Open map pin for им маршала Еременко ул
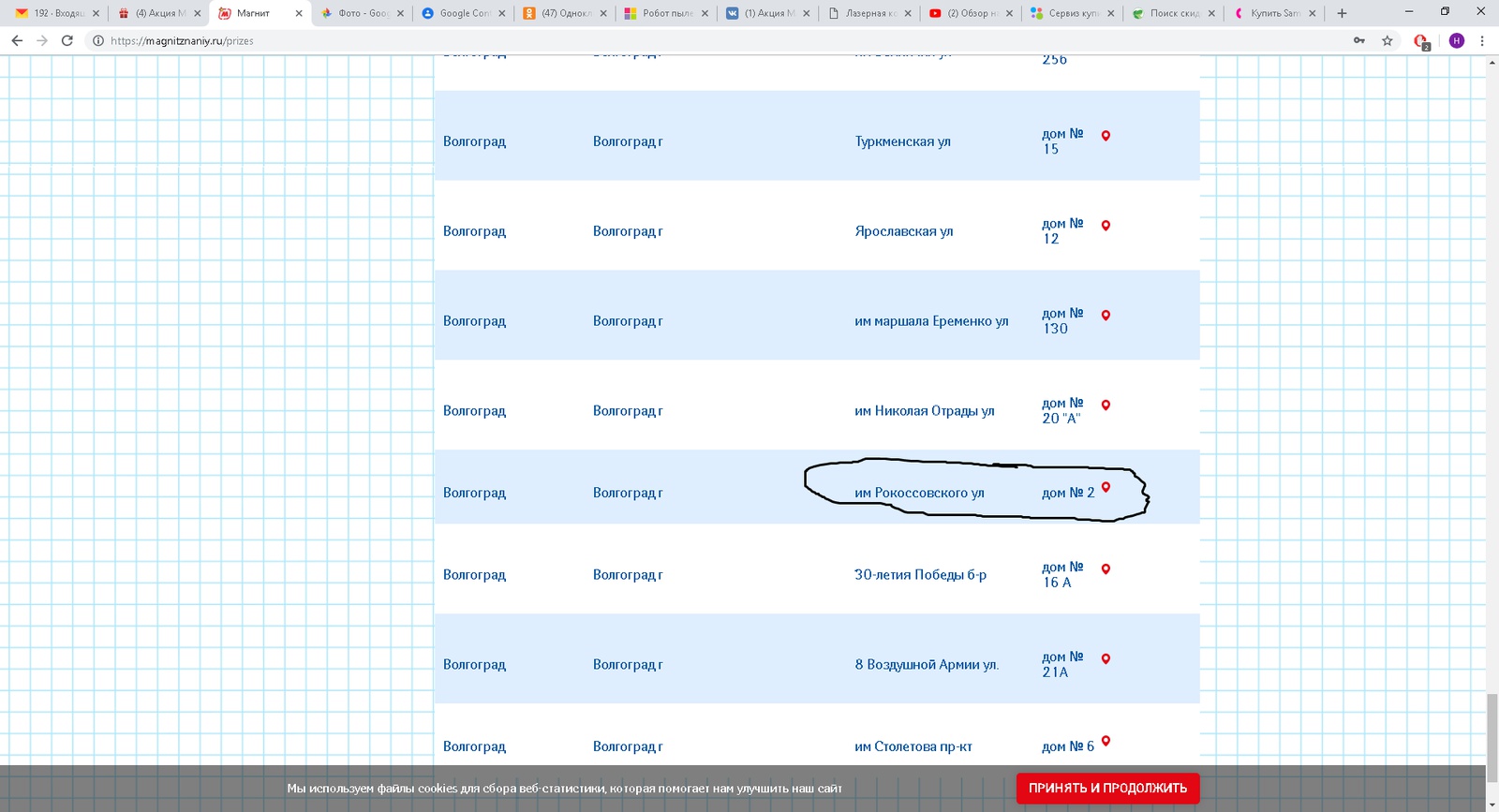Viewport: 1499px width, 812px height. (x=1106, y=316)
